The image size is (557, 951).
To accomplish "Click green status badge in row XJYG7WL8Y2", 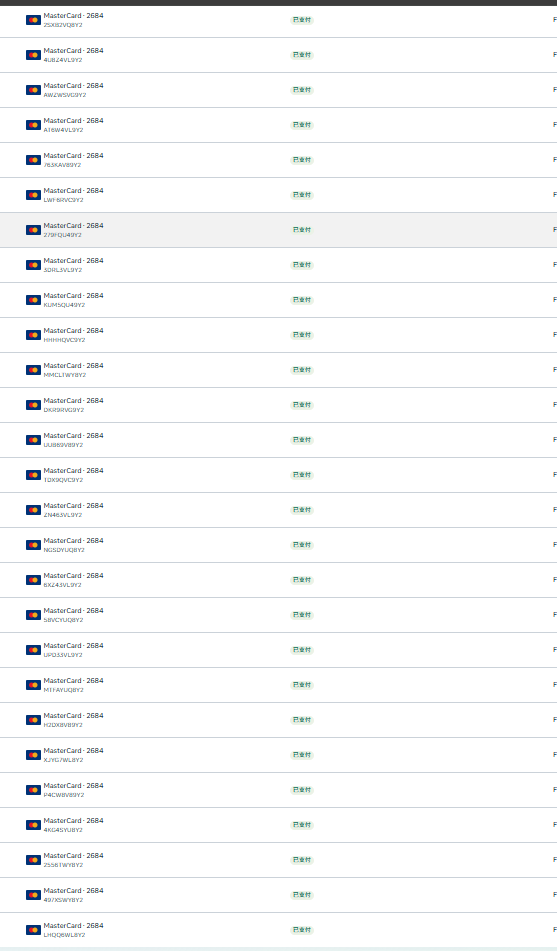I will pyautogui.click(x=302, y=755).
